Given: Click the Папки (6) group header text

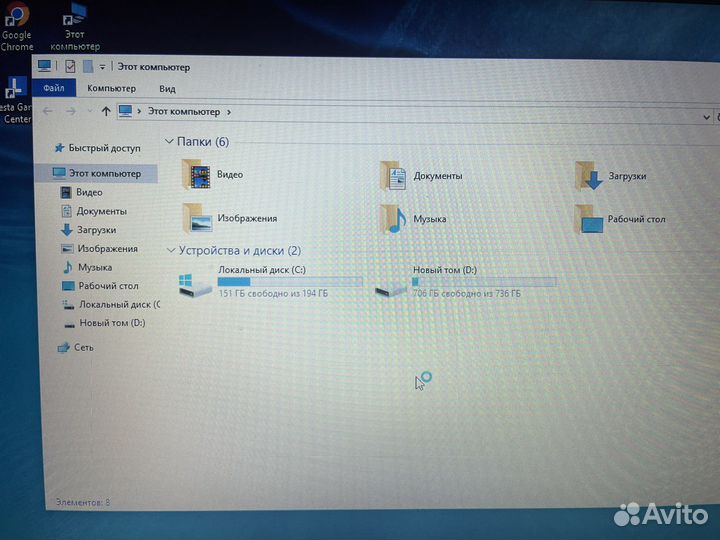Looking at the screenshot, I should click(x=203, y=141).
